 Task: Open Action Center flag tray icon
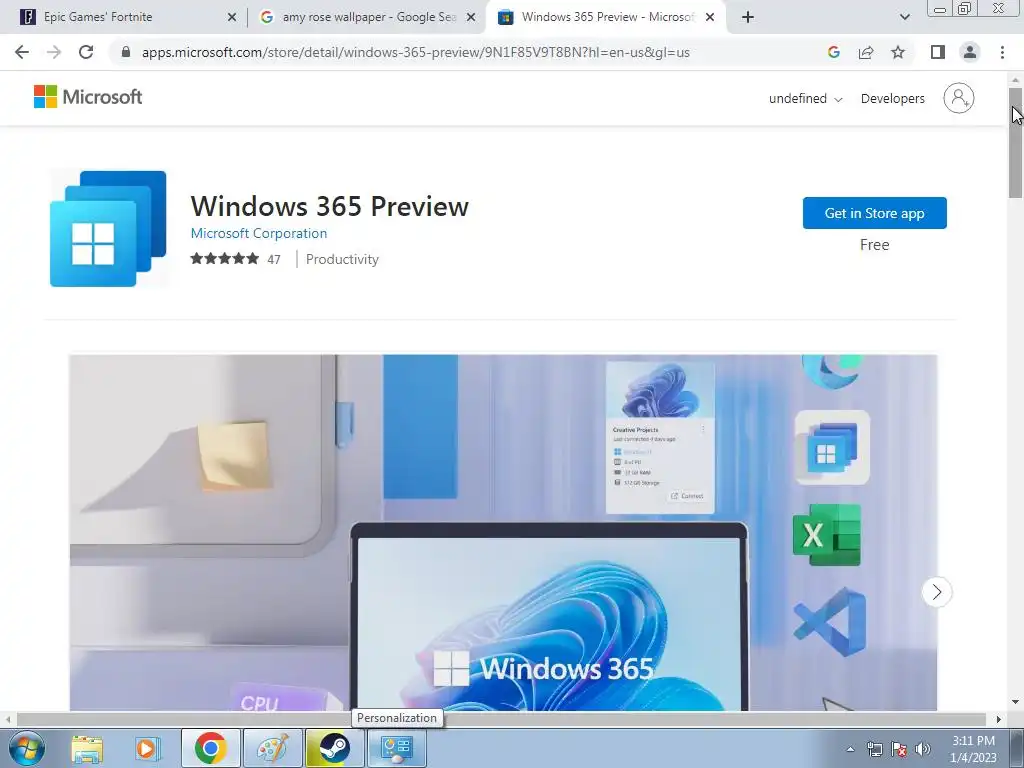click(x=899, y=749)
